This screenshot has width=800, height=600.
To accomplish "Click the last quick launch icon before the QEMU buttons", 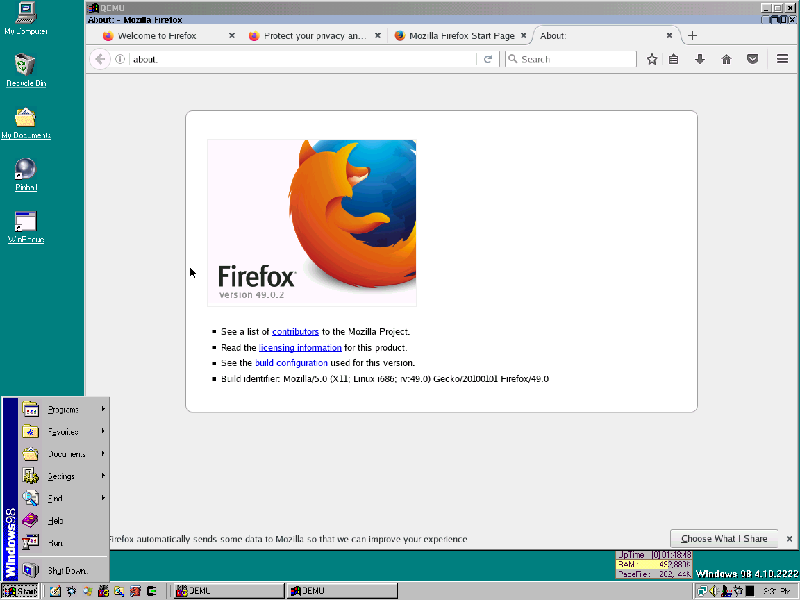I will click(152, 591).
